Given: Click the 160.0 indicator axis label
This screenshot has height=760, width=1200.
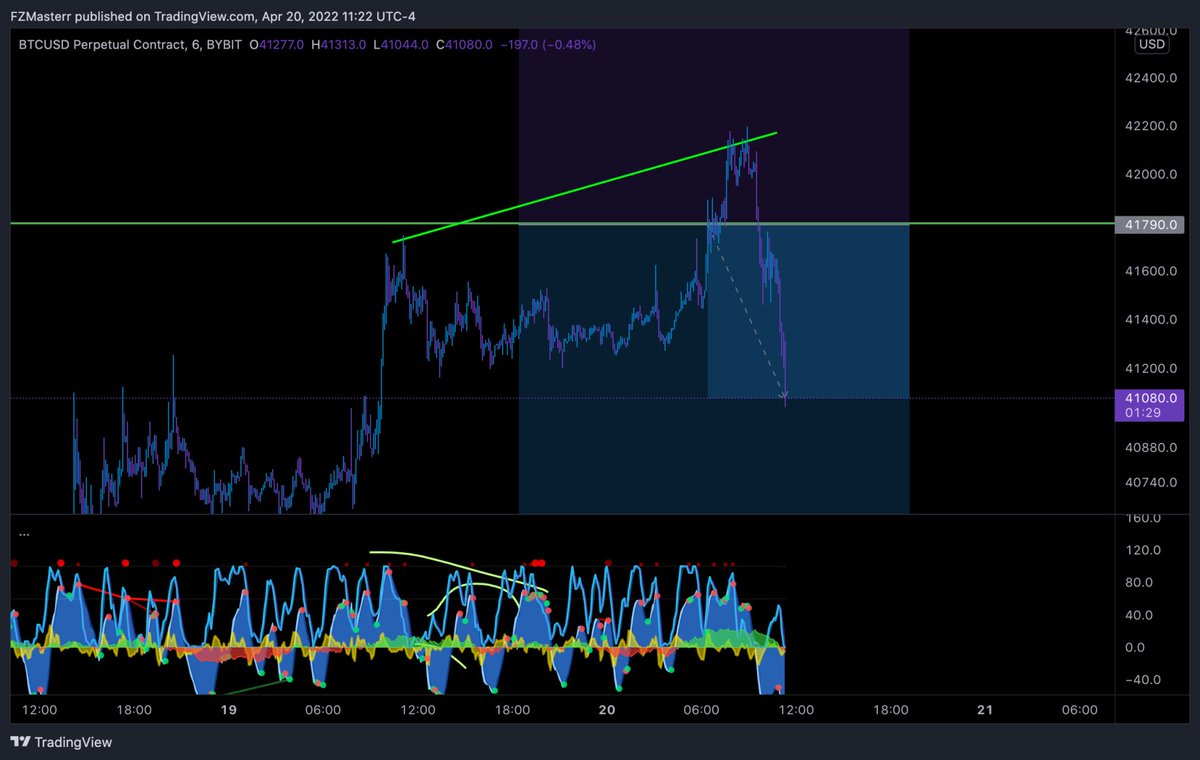Looking at the screenshot, I should click(1144, 518).
